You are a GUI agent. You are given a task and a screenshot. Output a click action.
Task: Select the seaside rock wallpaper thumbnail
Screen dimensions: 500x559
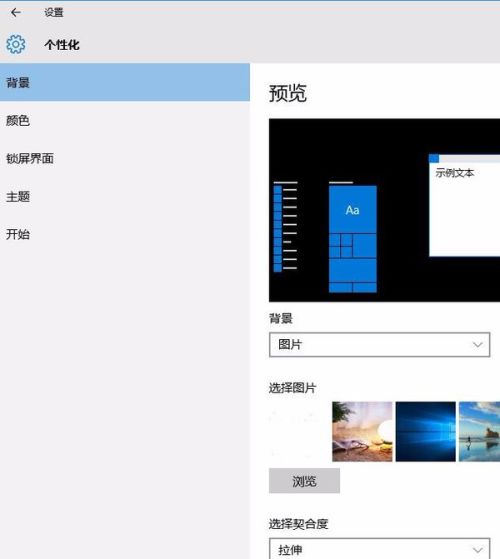479,432
